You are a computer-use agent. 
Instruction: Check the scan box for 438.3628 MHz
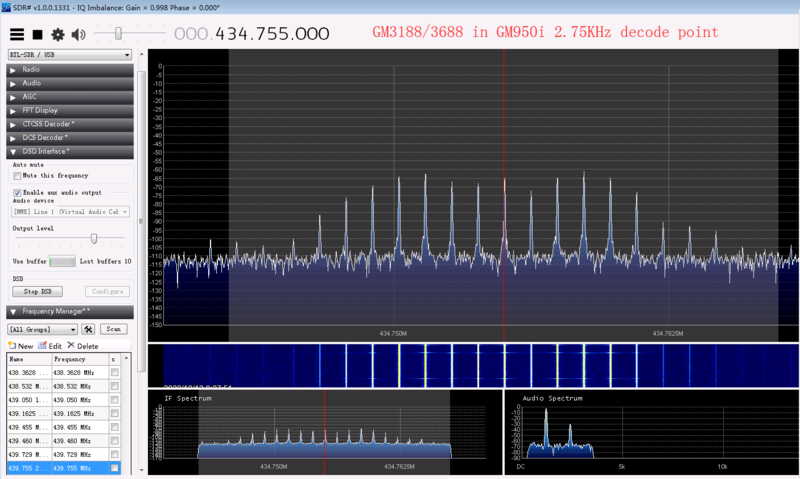point(115,373)
